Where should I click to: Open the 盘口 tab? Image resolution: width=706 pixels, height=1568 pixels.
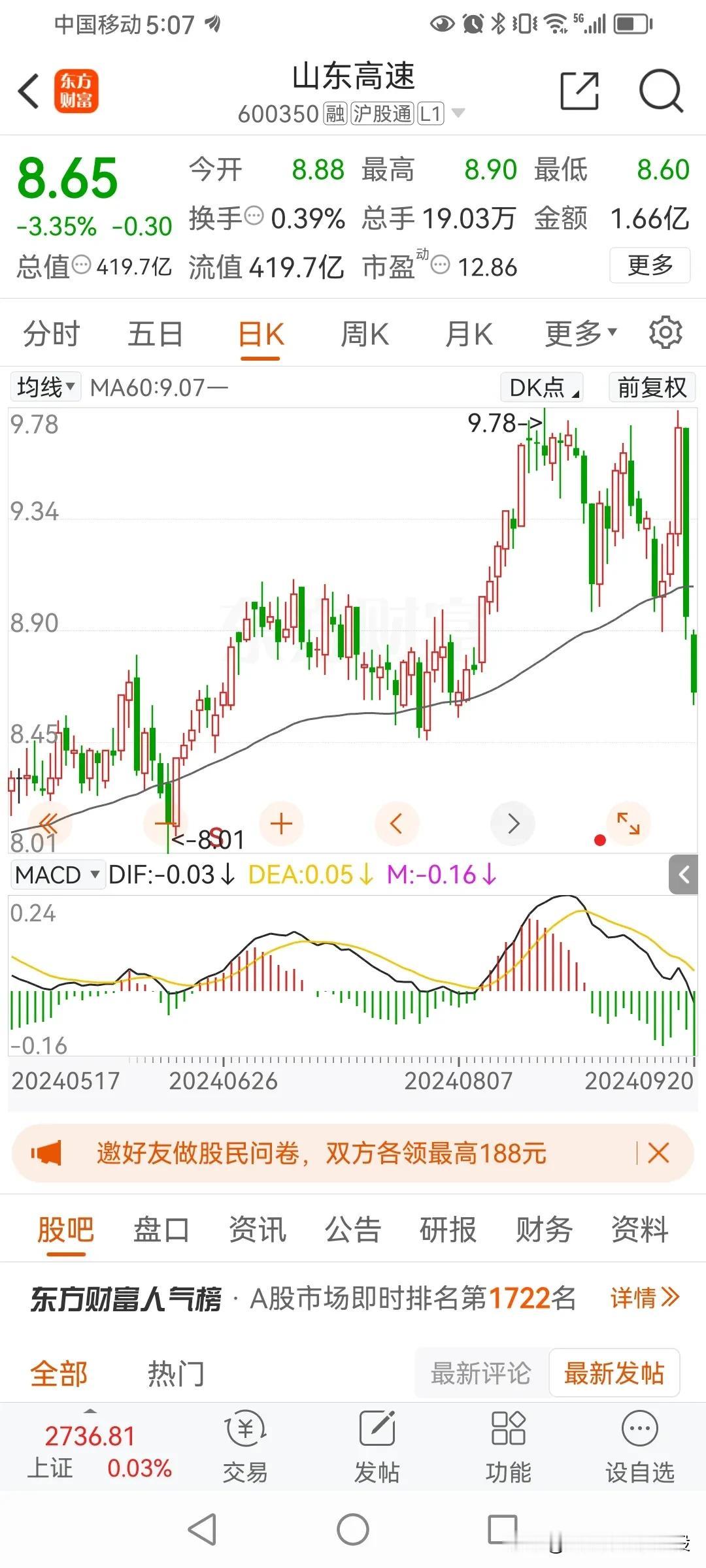[161, 1230]
